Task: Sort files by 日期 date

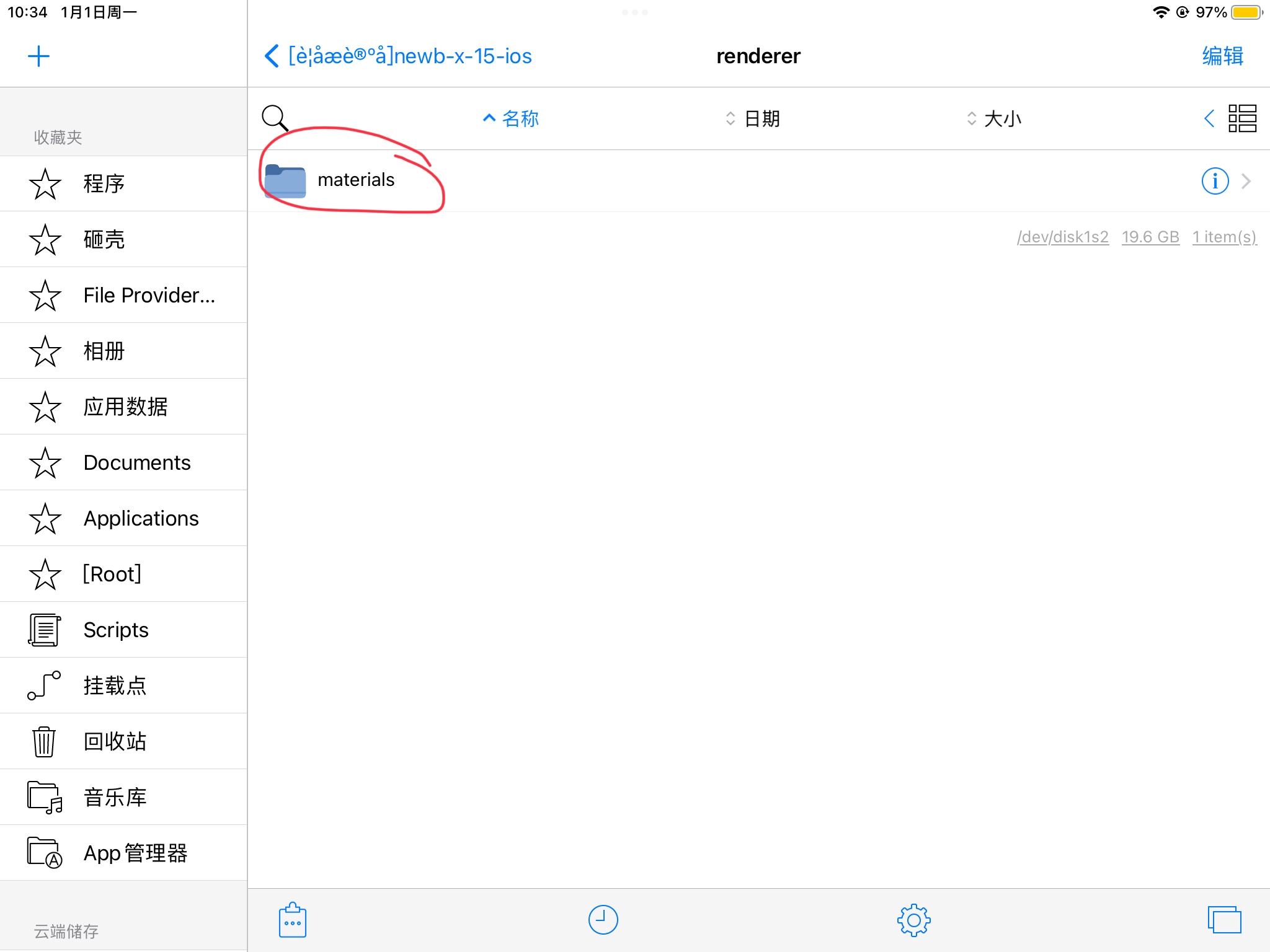Action: (x=753, y=118)
